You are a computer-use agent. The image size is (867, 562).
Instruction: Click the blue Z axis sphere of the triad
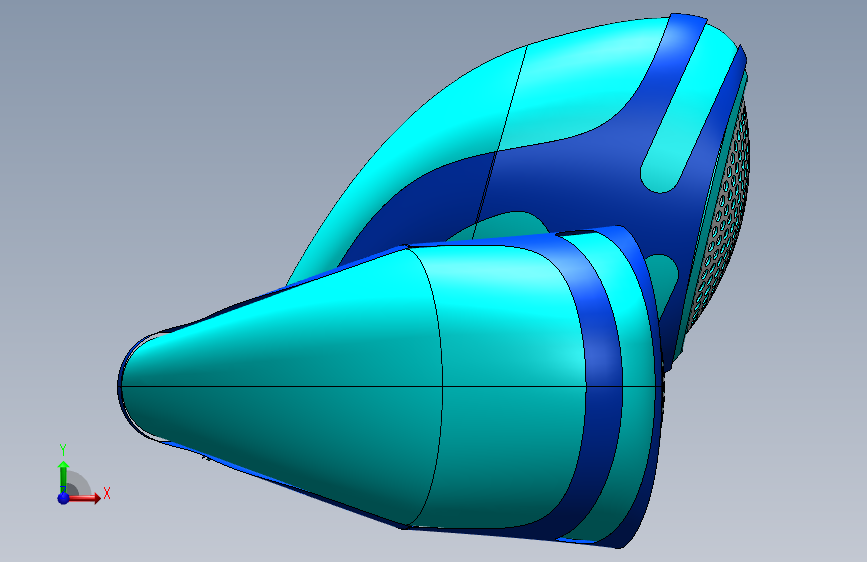click(x=64, y=498)
